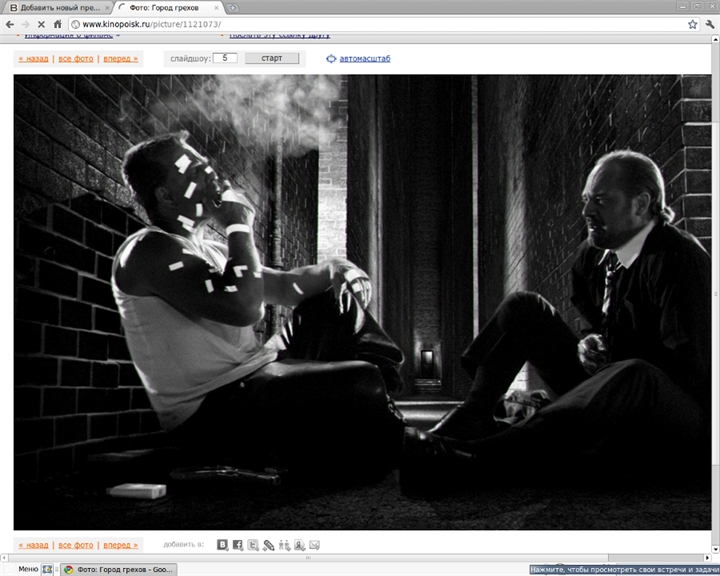Open Chrome's wrench settings menu
This screenshot has height=576, width=720.
710,24
